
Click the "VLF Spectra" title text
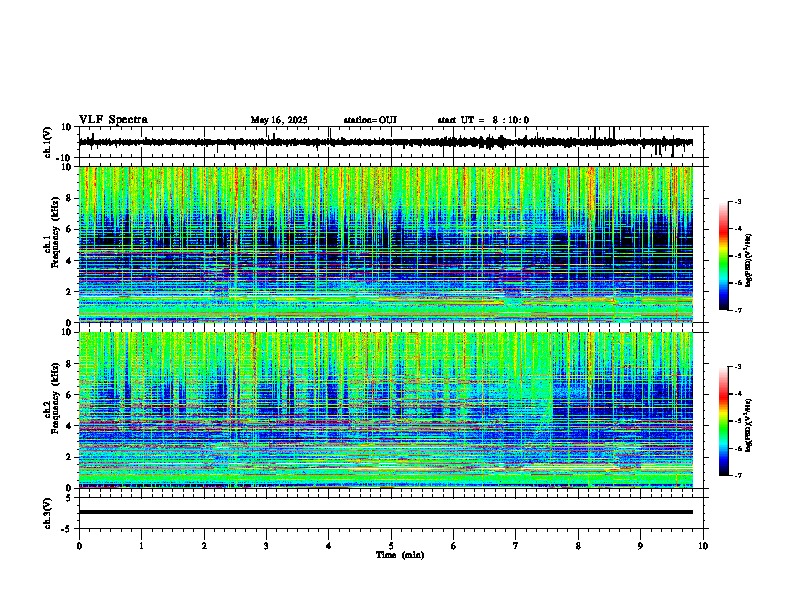tap(113, 120)
